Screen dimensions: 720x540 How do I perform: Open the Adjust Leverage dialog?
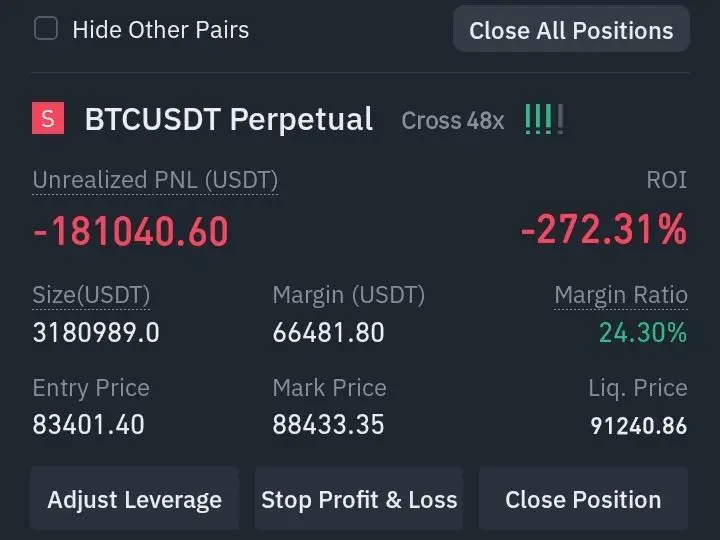pyautogui.click(x=135, y=499)
